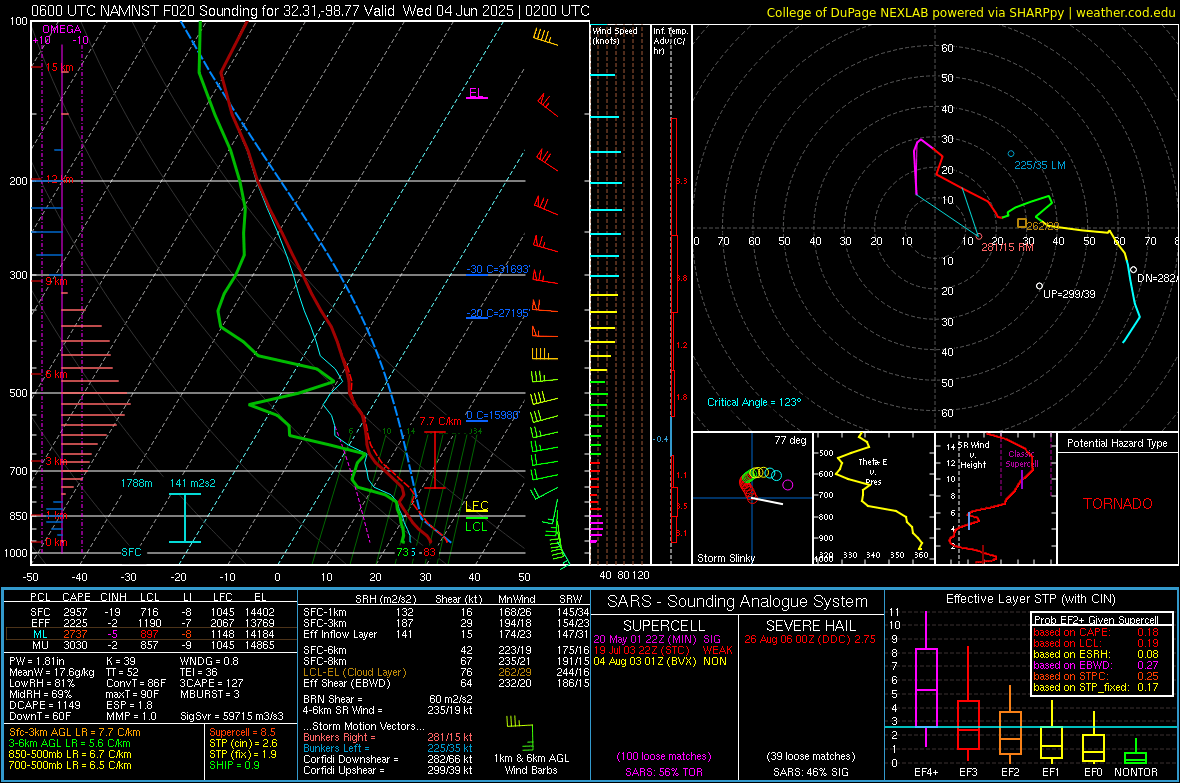Click the Prob EF2+ Given Supercell header
Viewport: 1180px width, 783px height.
[x=1096, y=620]
